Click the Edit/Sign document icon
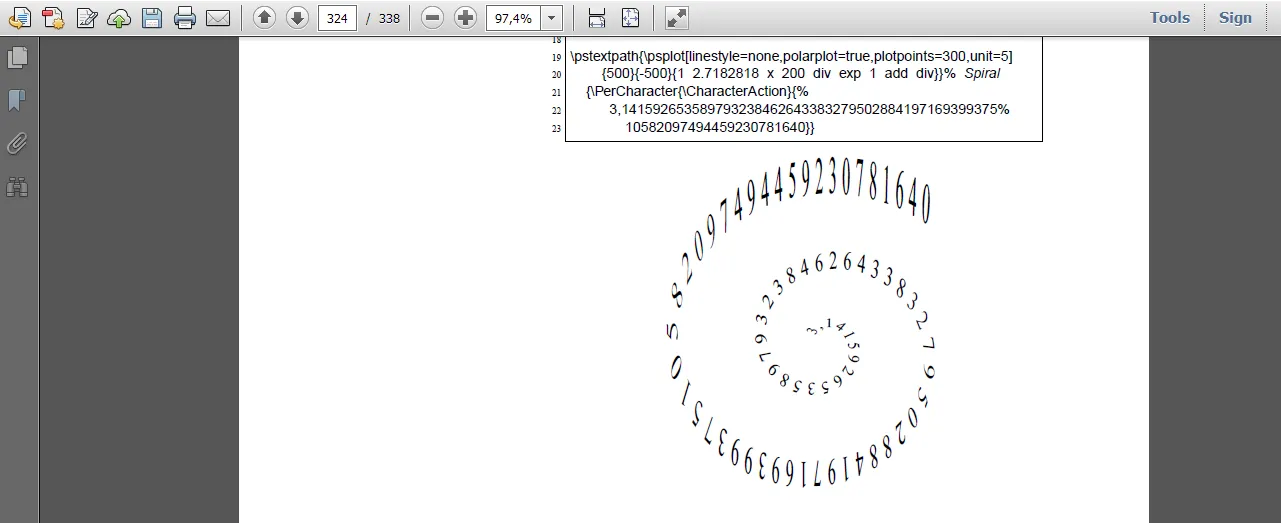This screenshot has width=1281, height=523. coord(87,17)
